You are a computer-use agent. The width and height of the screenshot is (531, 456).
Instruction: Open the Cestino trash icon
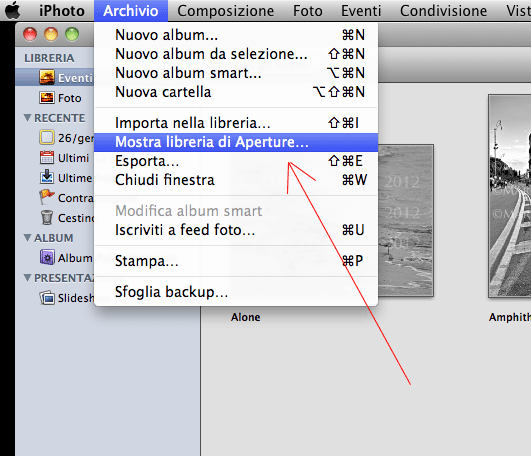(x=47, y=217)
